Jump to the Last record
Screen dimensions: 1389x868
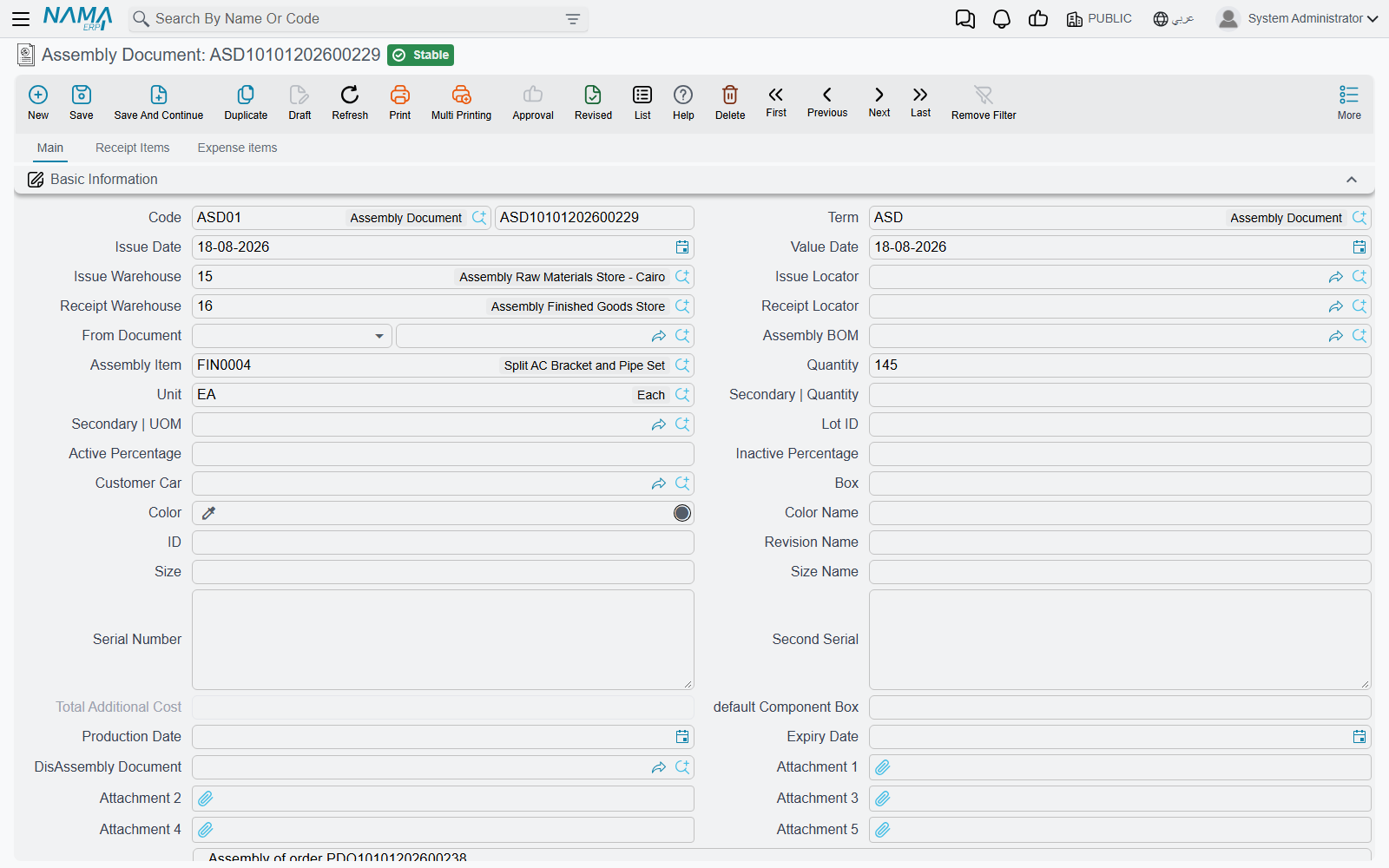(x=920, y=102)
